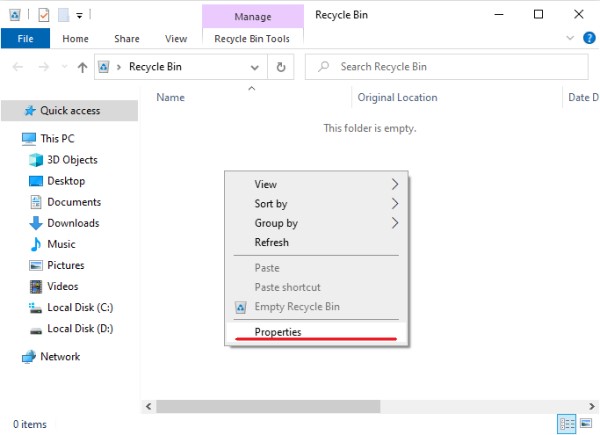This screenshot has height=435, width=600.
Task: Open Videos in the sidebar
Action: (x=62, y=286)
